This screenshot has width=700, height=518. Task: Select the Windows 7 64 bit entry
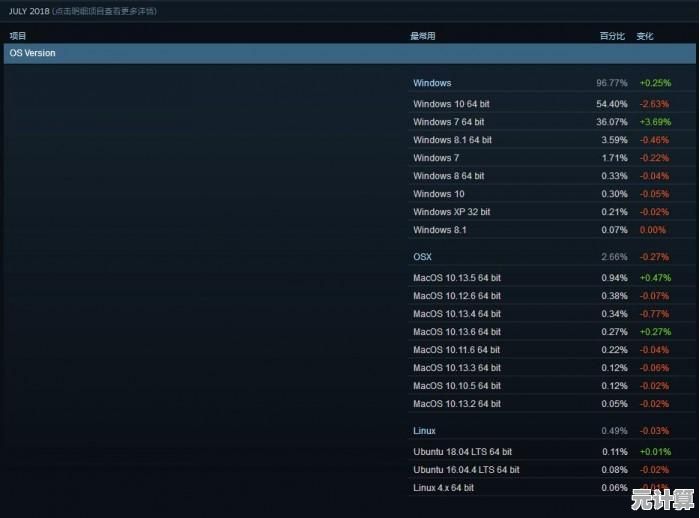point(449,122)
